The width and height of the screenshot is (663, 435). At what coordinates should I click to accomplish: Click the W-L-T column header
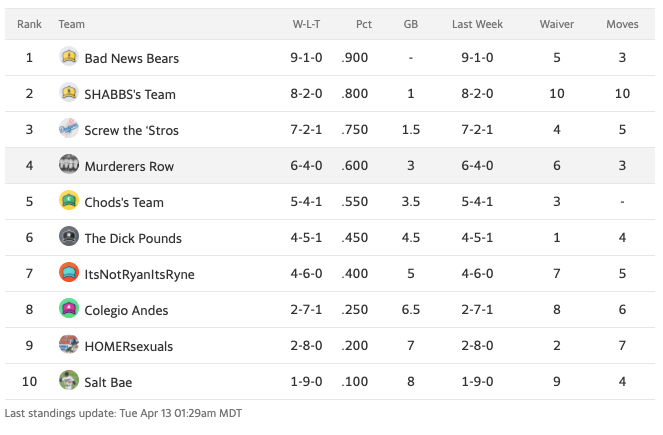[x=306, y=23]
